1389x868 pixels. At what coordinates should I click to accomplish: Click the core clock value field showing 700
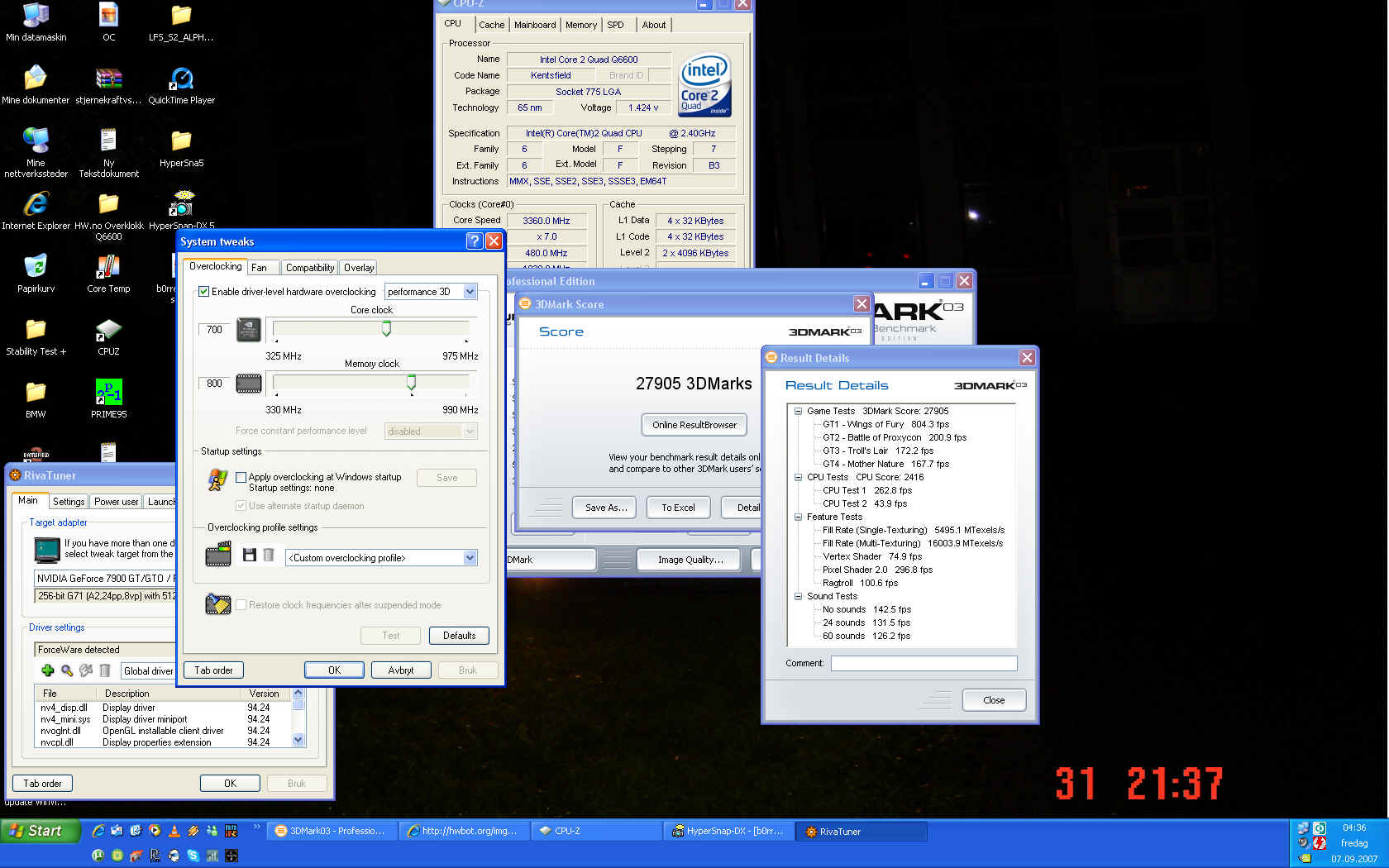point(214,330)
